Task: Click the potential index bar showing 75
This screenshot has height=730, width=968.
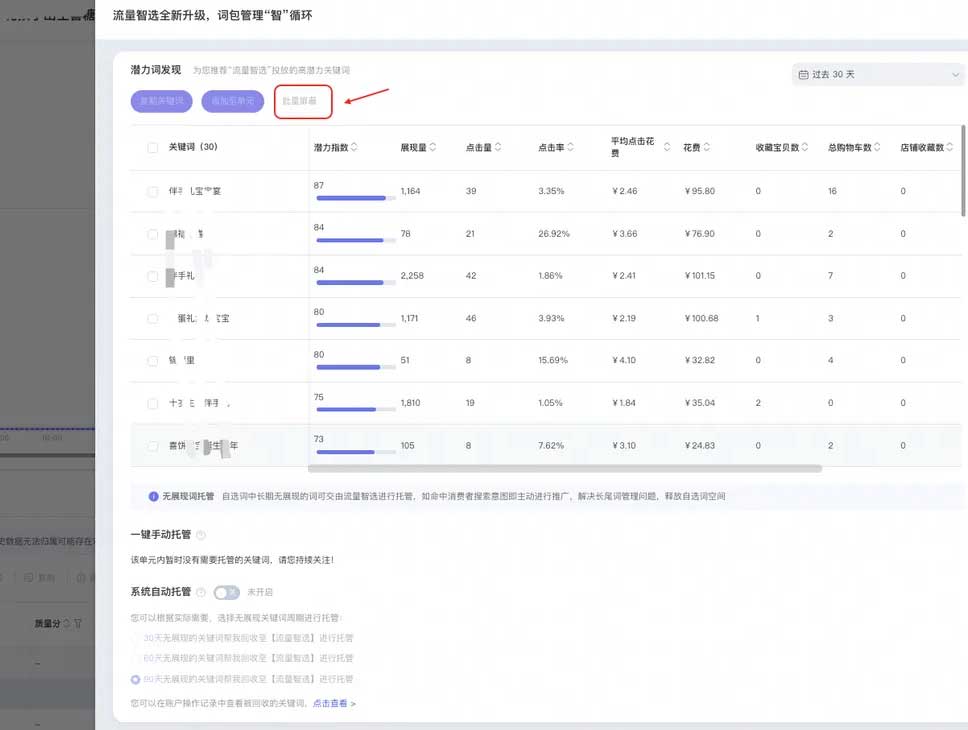Action: coord(356,409)
